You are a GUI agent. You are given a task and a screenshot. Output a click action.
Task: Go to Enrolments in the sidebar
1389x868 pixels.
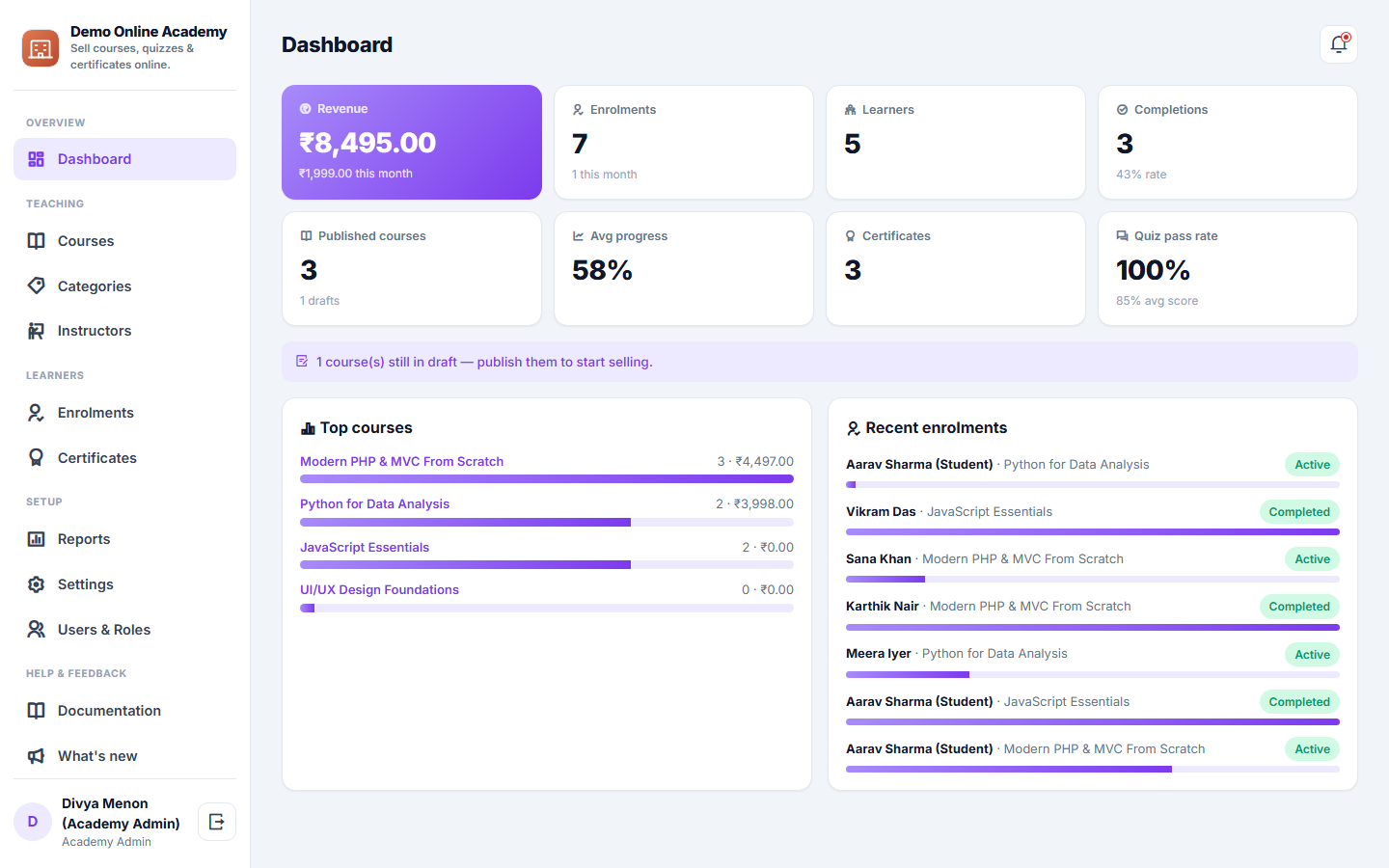(x=124, y=413)
